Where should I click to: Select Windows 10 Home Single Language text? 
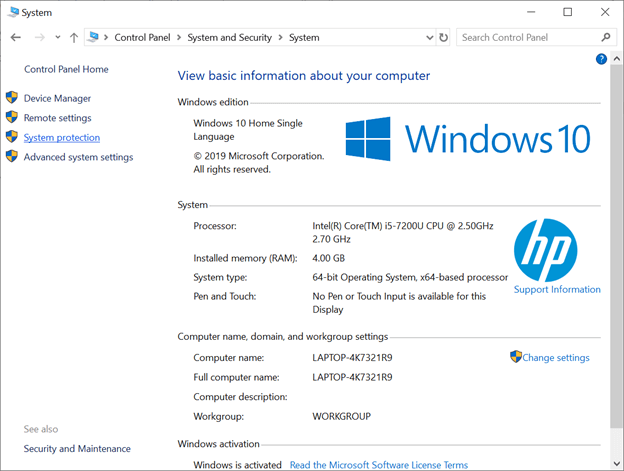pos(248,130)
